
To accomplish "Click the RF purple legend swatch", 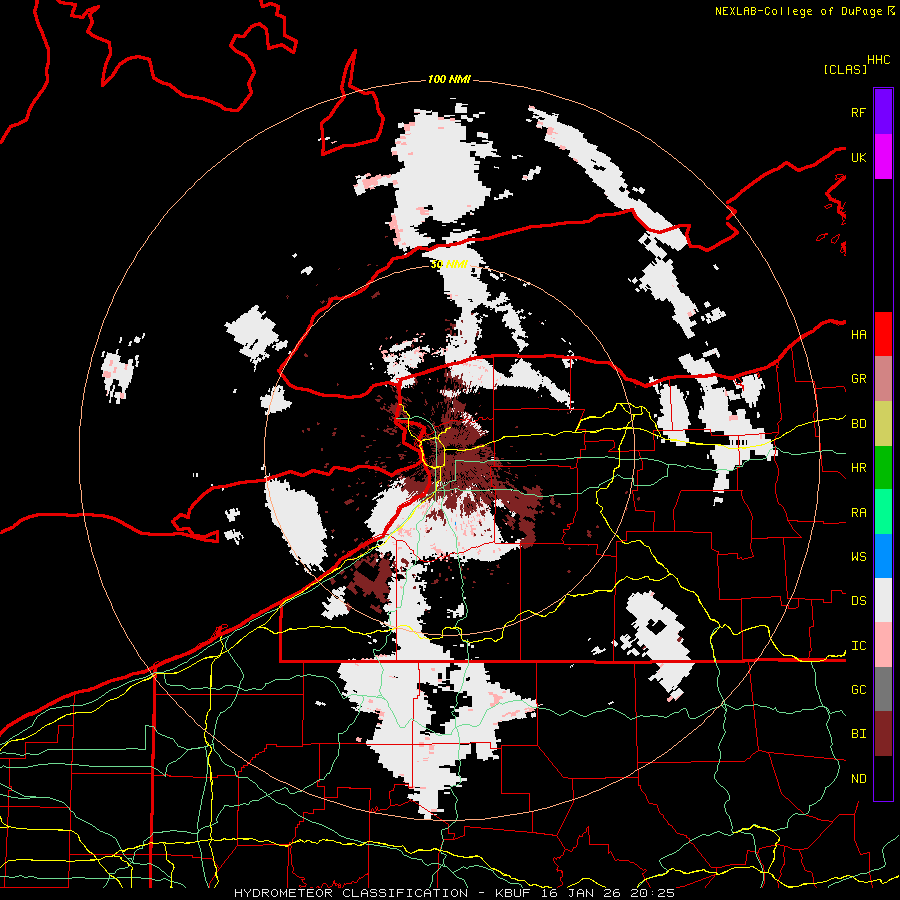I will 883,112.
